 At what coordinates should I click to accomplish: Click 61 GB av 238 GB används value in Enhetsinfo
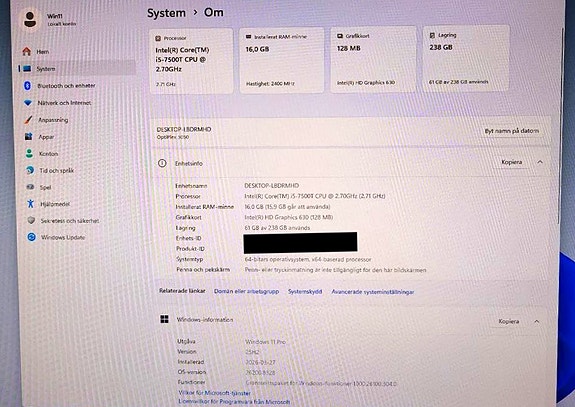pos(277,228)
